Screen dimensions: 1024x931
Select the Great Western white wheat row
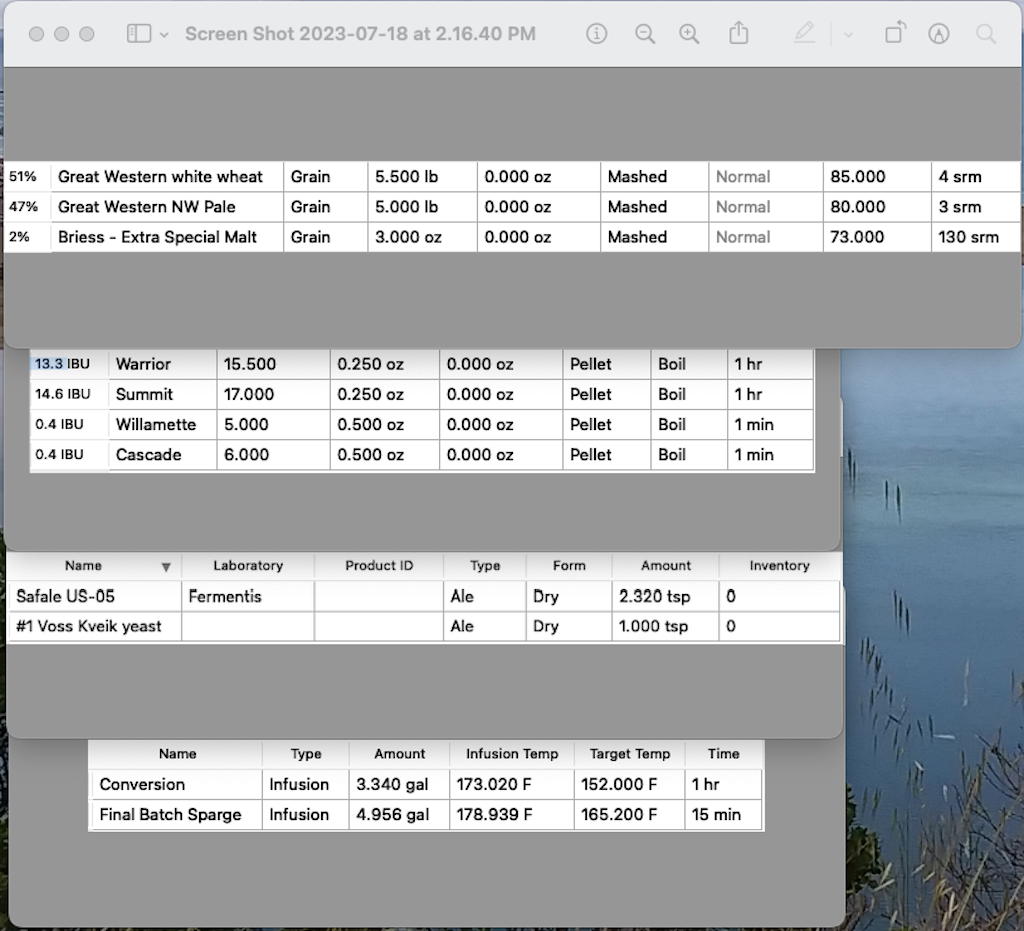tap(160, 177)
